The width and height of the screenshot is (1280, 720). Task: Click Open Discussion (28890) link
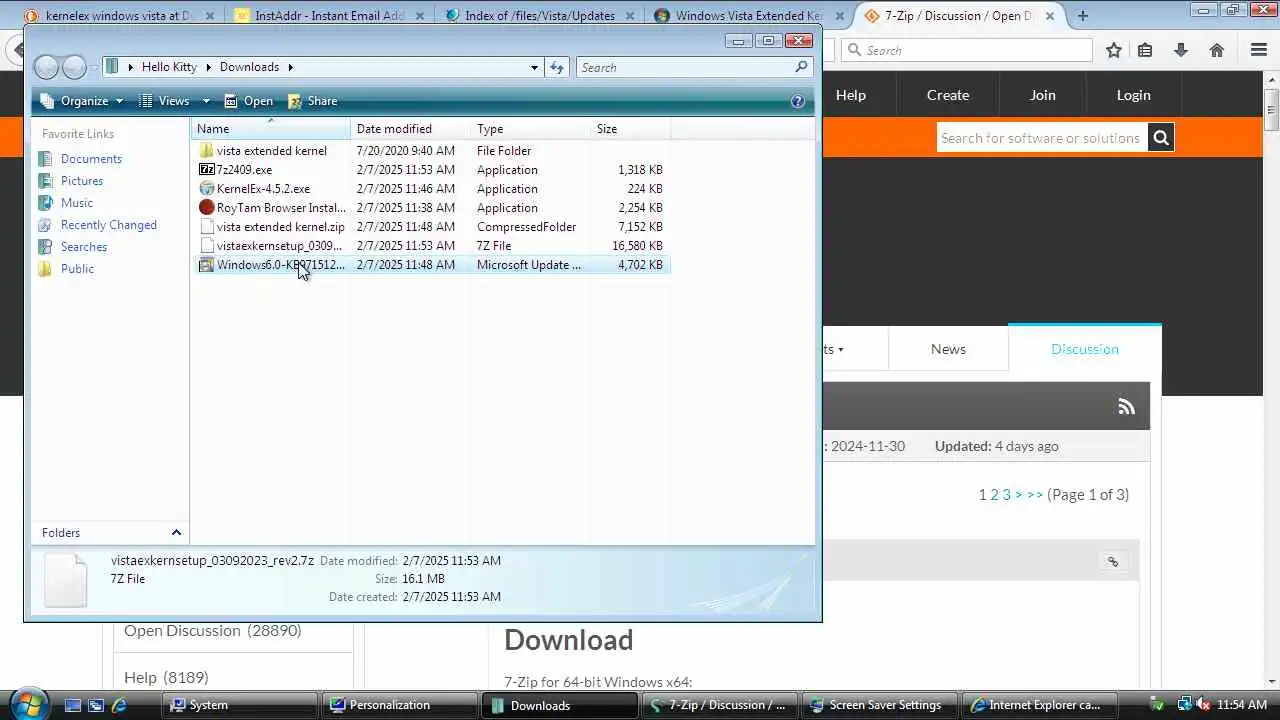(213, 631)
